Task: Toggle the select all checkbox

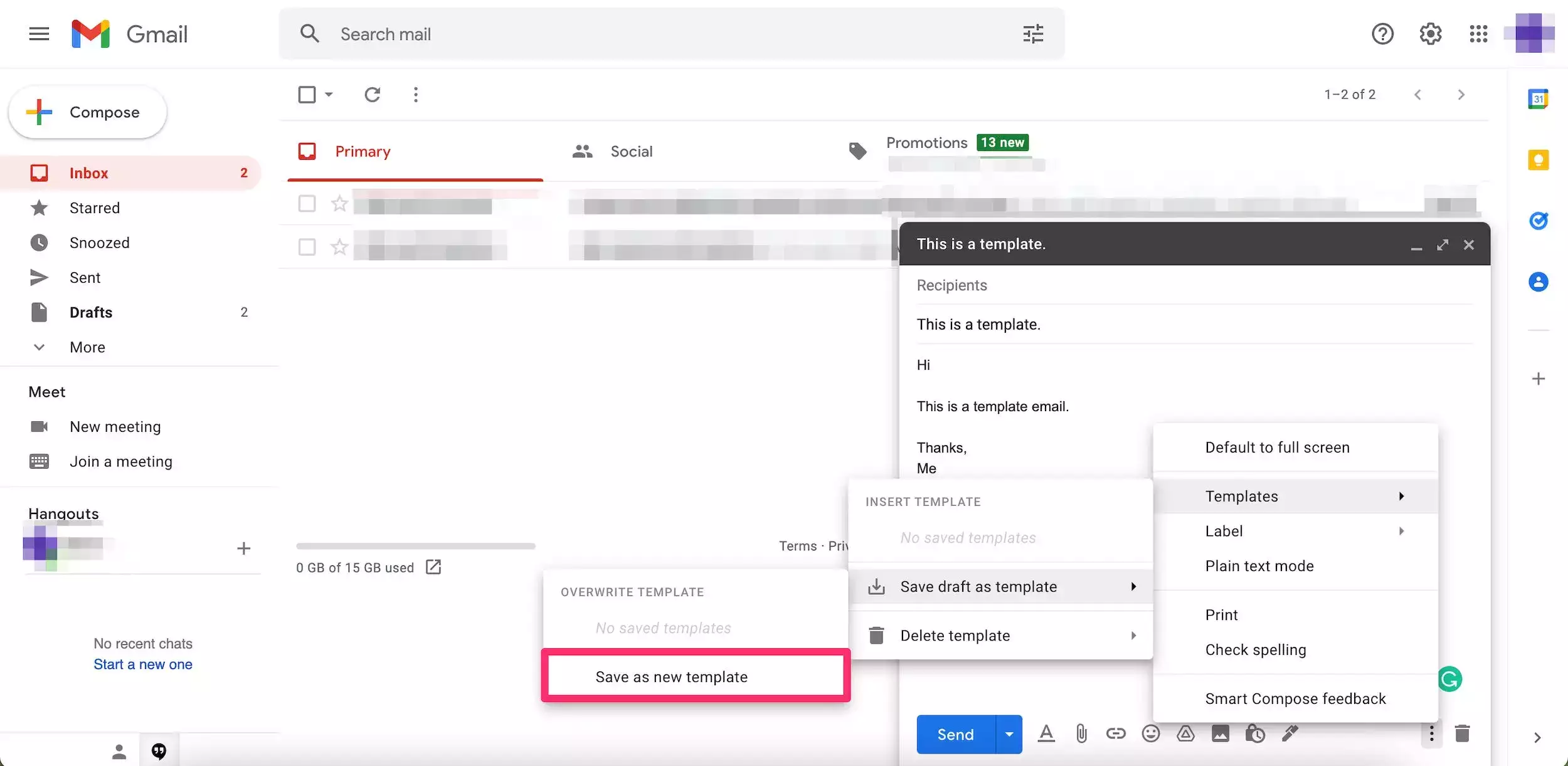Action: pyautogui.click(x=307, y=95)
